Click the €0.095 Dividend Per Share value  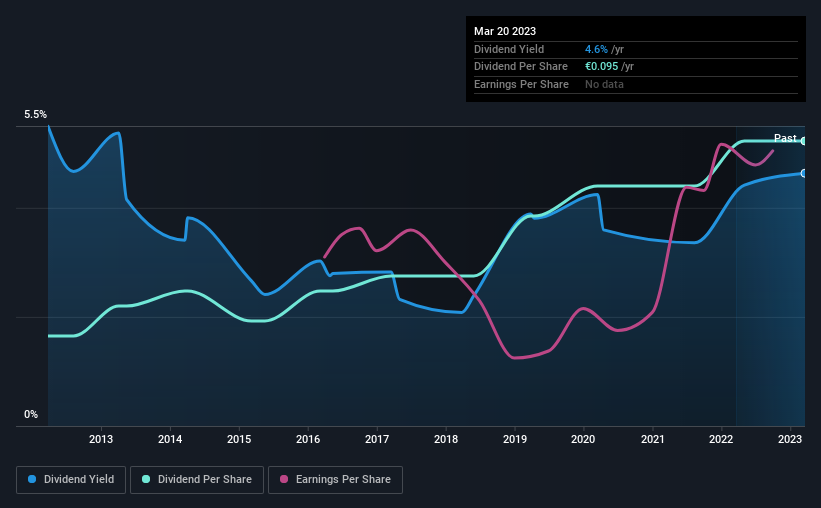tap(602, 67)
